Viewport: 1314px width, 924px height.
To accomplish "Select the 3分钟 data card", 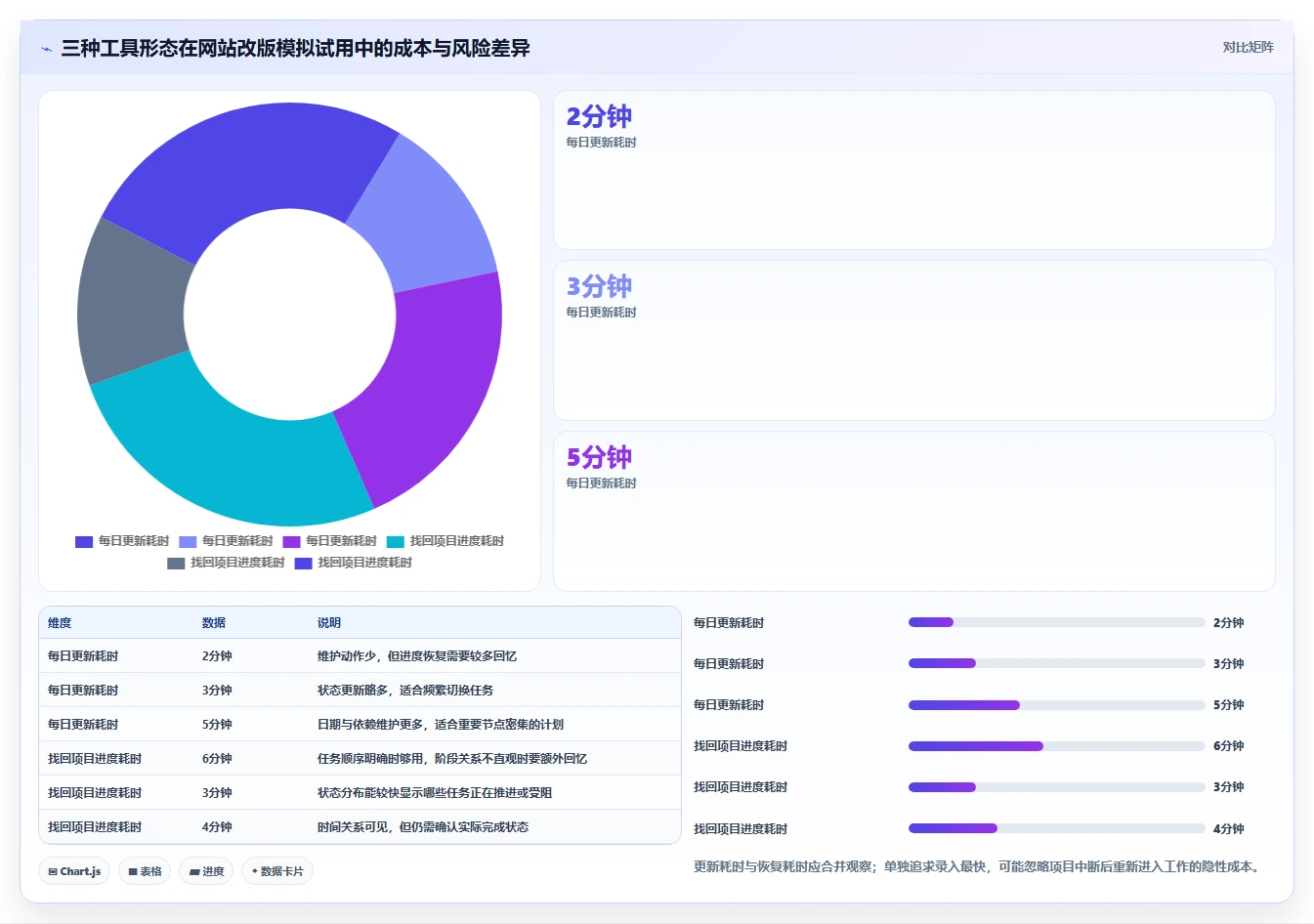I will pyautogui.click(x=913, y=340).
